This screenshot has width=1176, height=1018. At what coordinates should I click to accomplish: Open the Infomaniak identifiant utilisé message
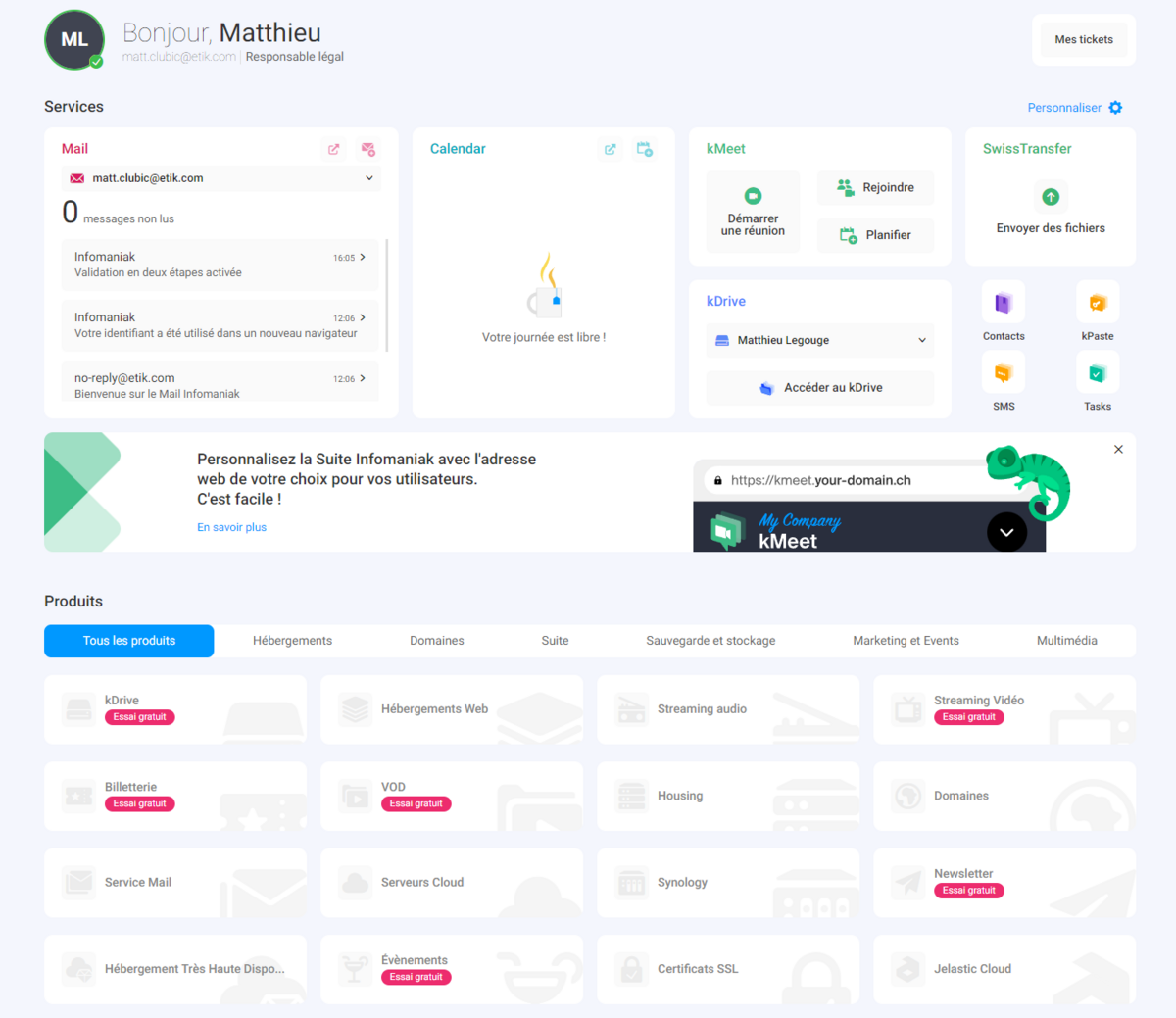tap(220, 325)
